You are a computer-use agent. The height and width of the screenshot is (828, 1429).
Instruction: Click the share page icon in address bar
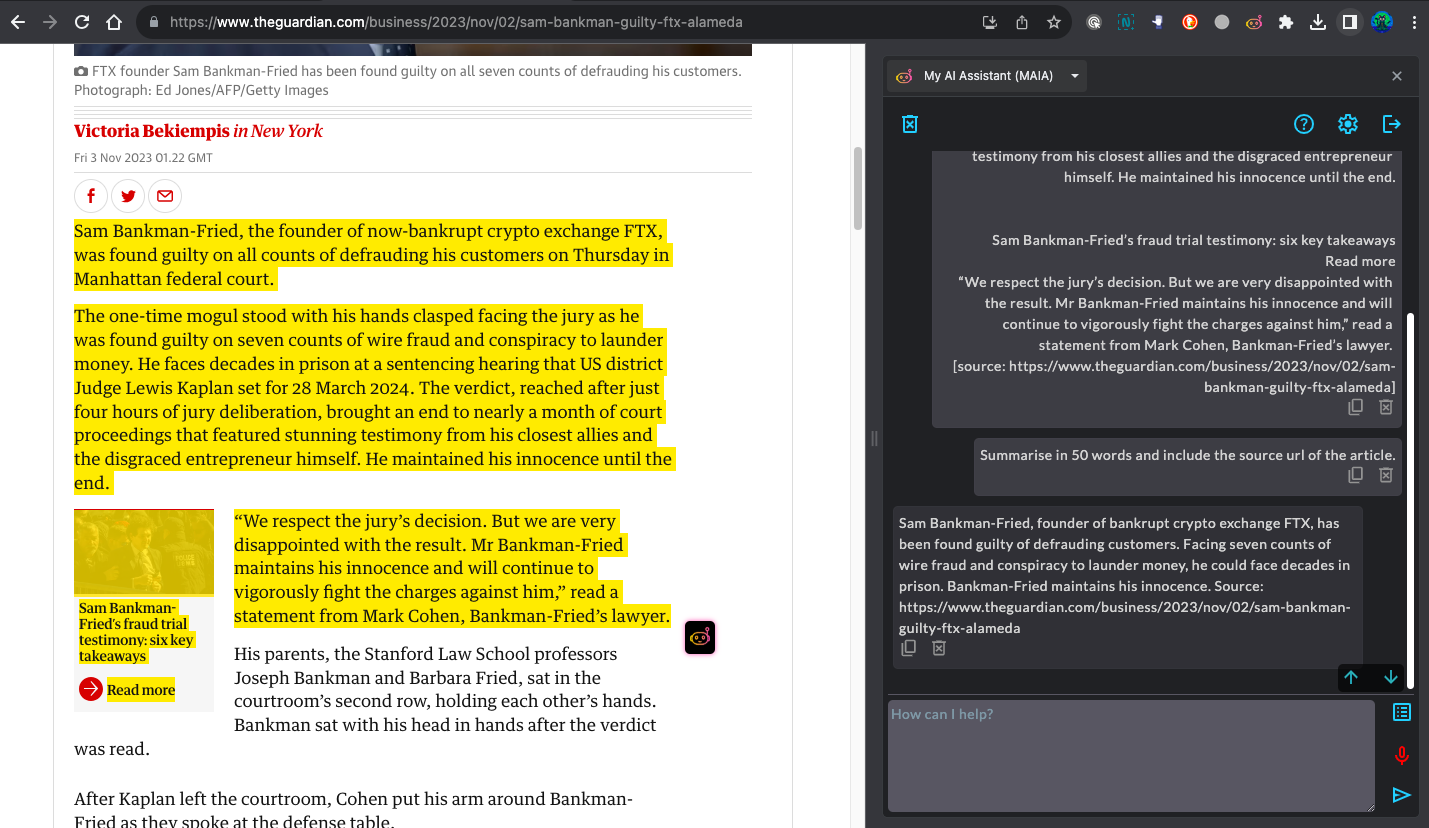(1022, 22)
